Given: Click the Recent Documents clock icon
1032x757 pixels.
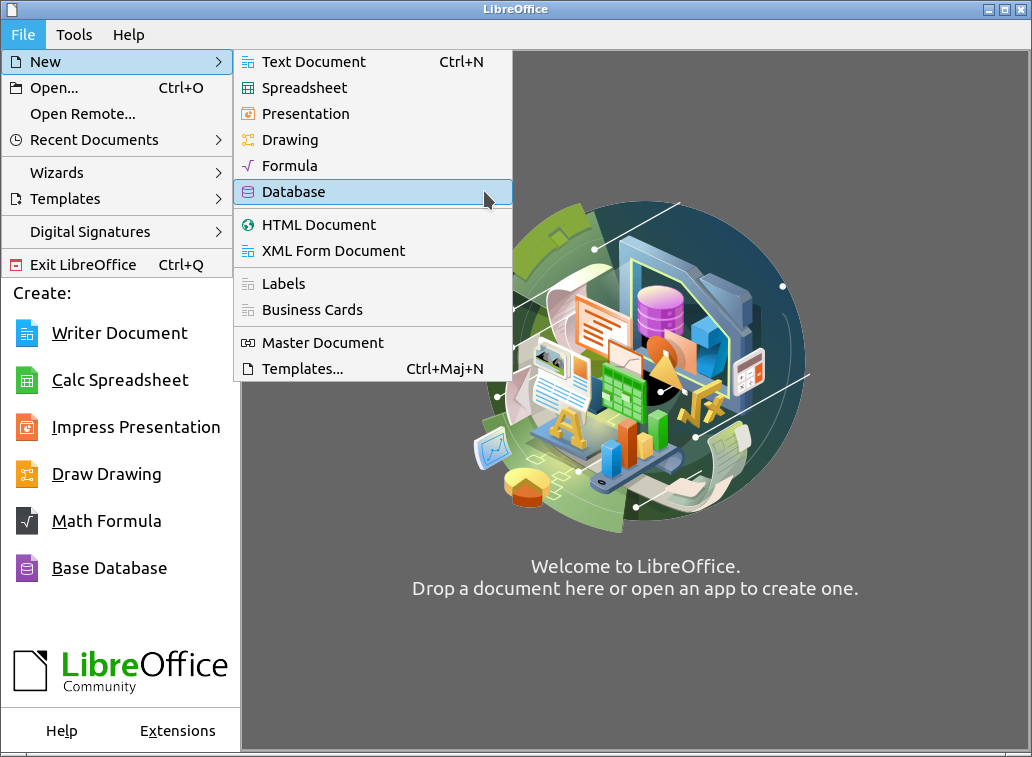Looking at the screenshot, I should tap(16, 140).
